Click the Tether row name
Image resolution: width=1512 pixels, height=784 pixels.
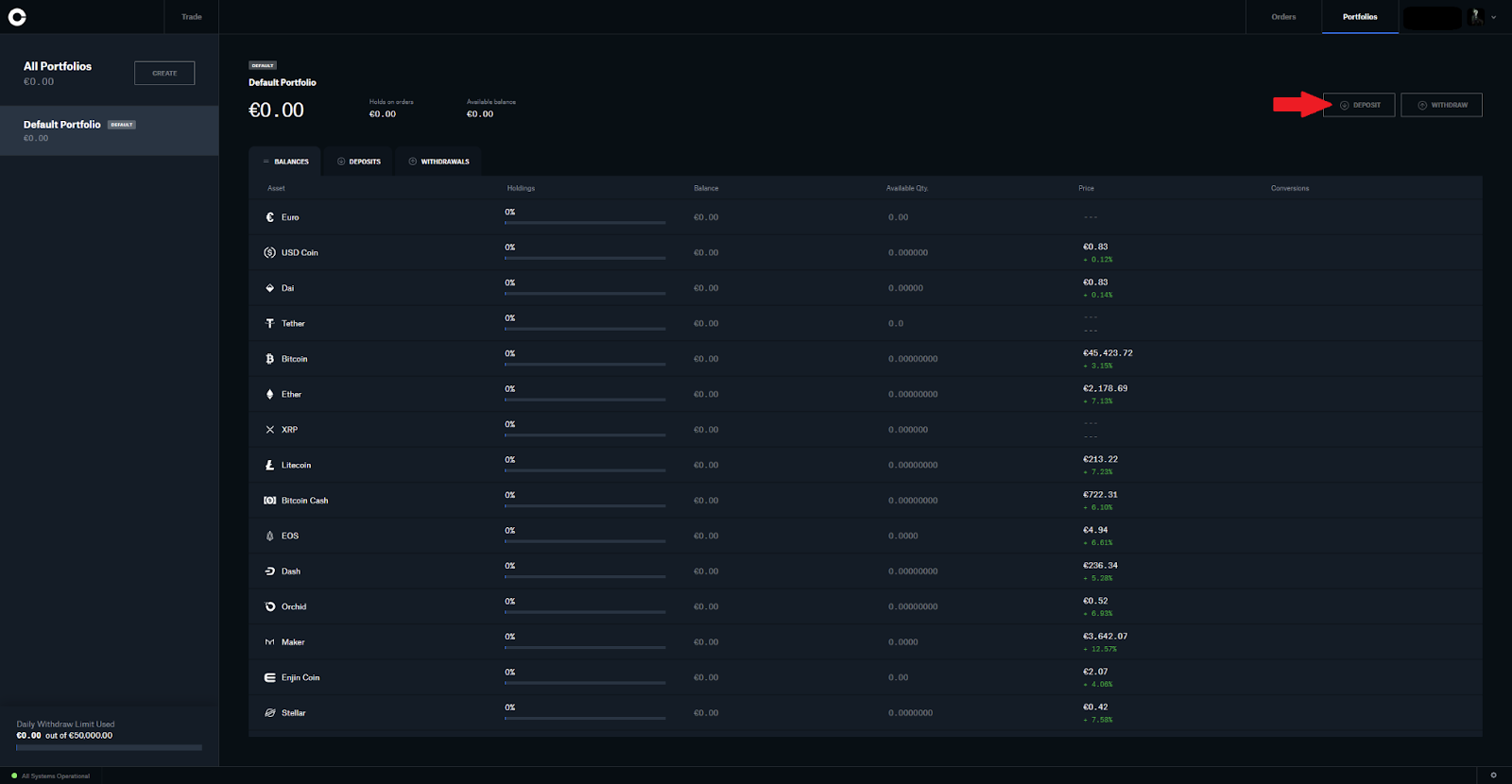click(x=293, y=323)
